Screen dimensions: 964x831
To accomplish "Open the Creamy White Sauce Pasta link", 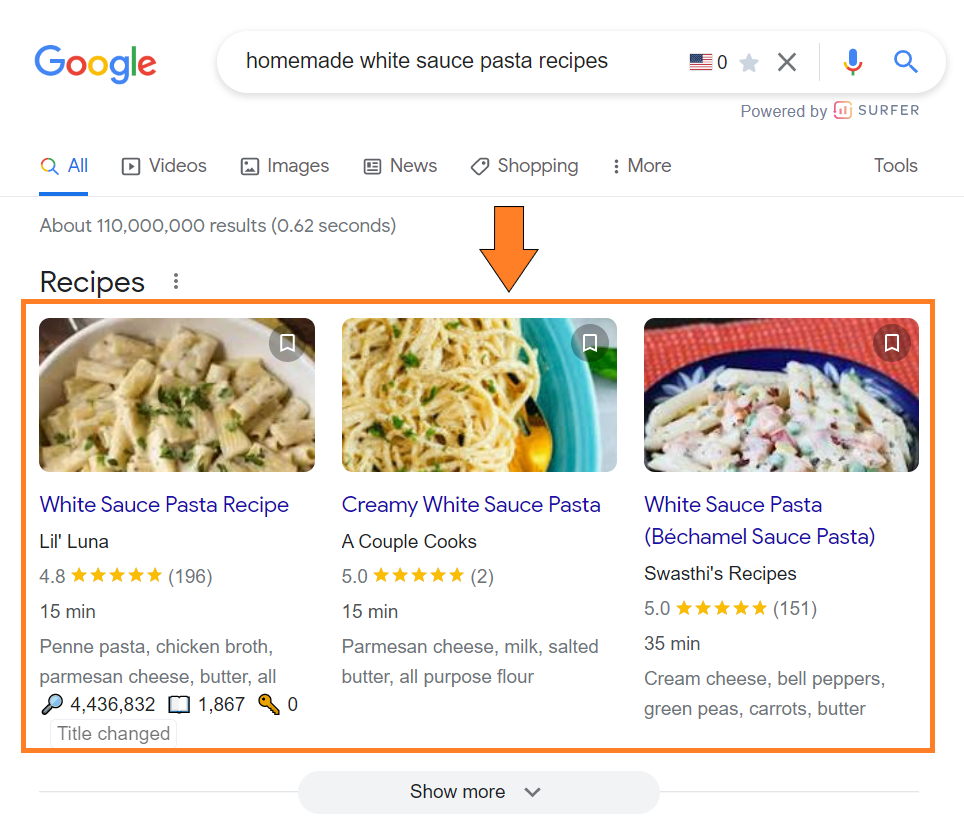I will [x=471, y=504].
